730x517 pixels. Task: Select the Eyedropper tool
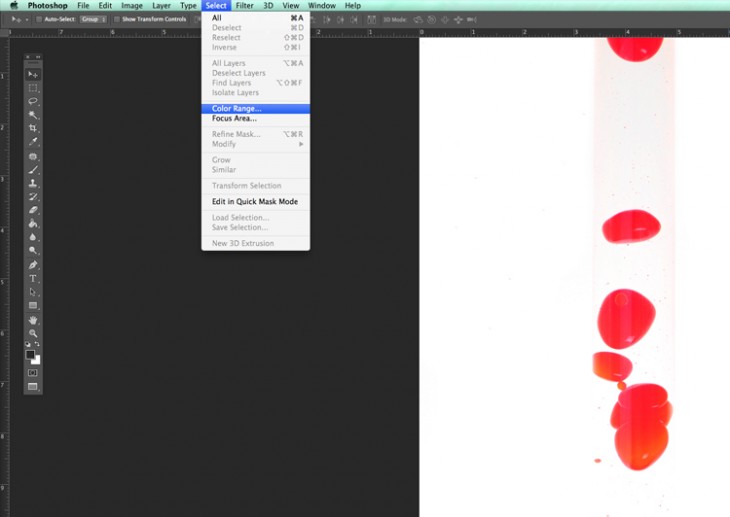tap(33, 142)
